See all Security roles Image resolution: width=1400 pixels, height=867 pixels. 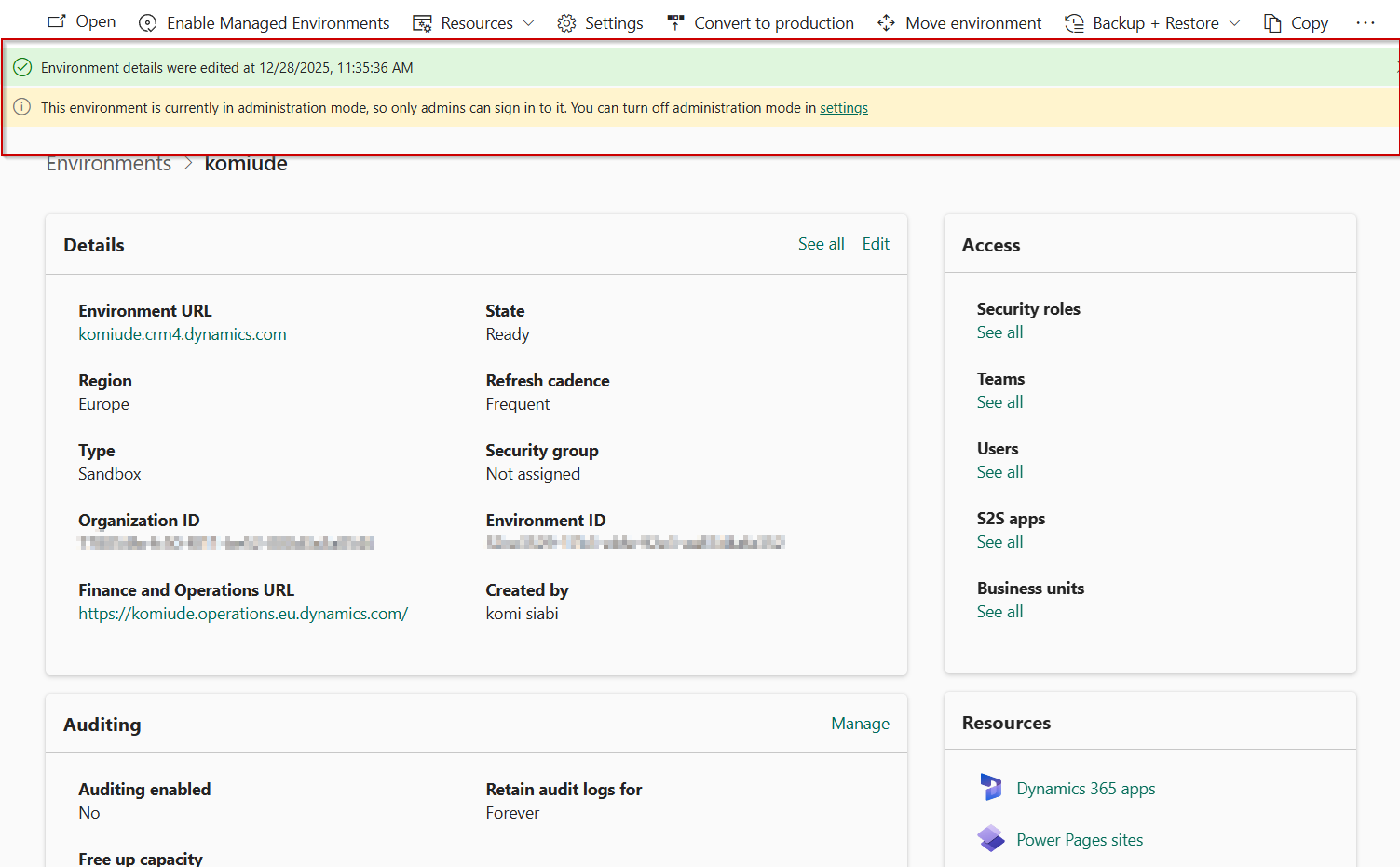(999, 332)
